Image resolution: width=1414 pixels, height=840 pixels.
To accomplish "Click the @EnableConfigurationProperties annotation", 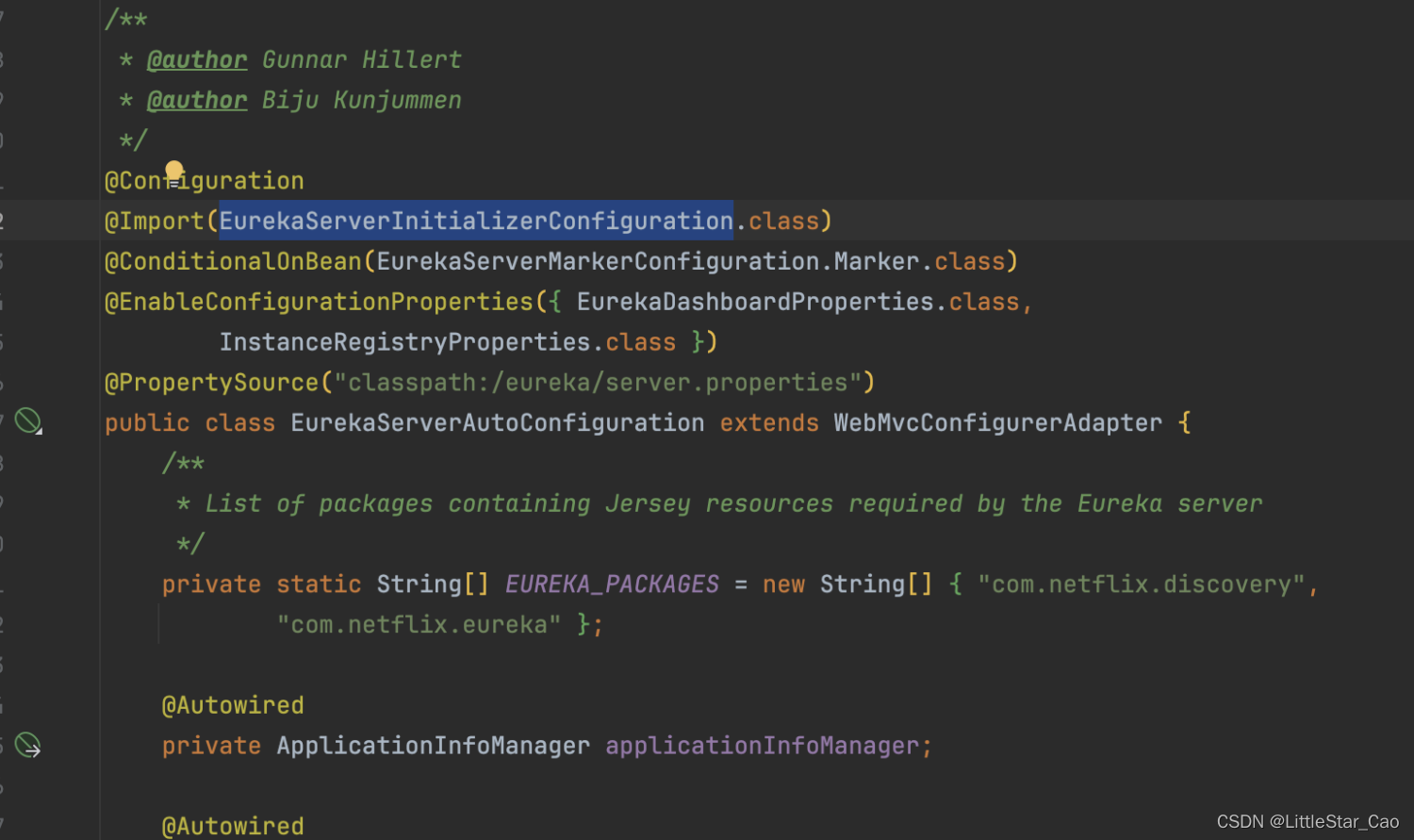I will [x=320, y=302].
